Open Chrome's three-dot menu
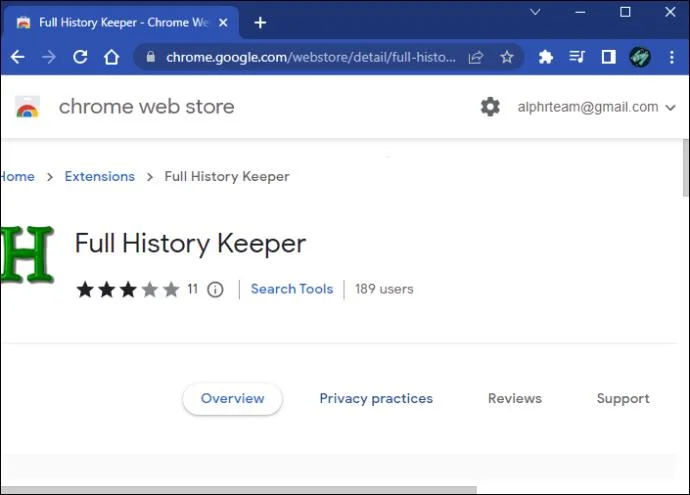This screenshot has width=690, height=495. pyautogui.click(x=672, y=57)
